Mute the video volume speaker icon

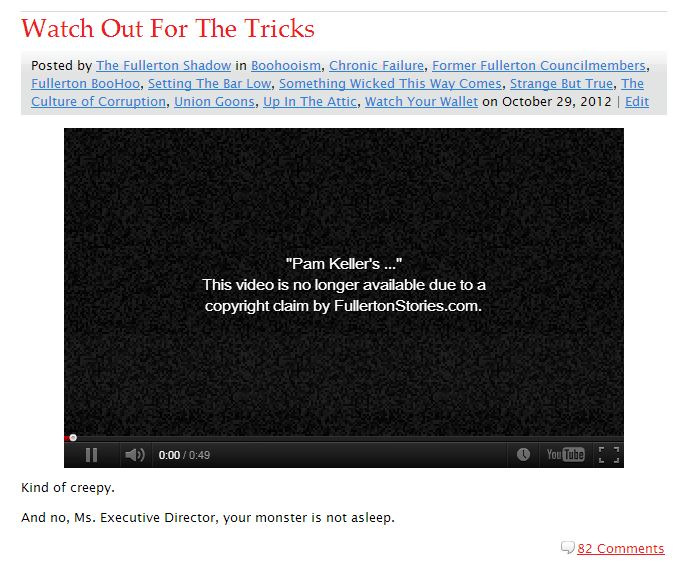[135, 455]
